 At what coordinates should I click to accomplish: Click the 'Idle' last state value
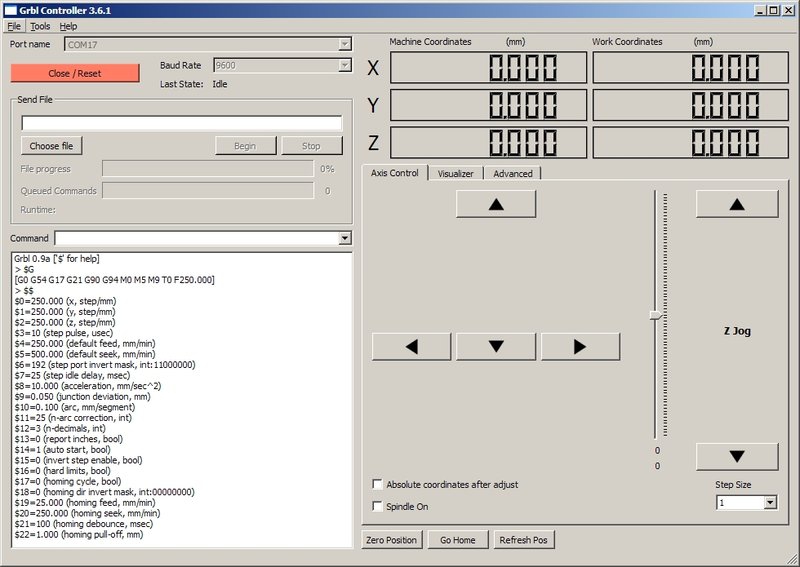pos(220,84)
